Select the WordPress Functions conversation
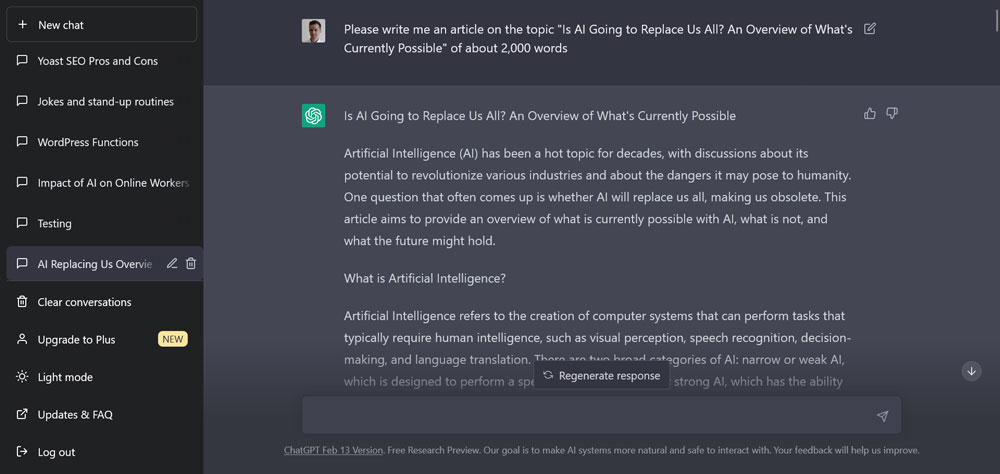The image size is (1000, 474). [88, 142]
